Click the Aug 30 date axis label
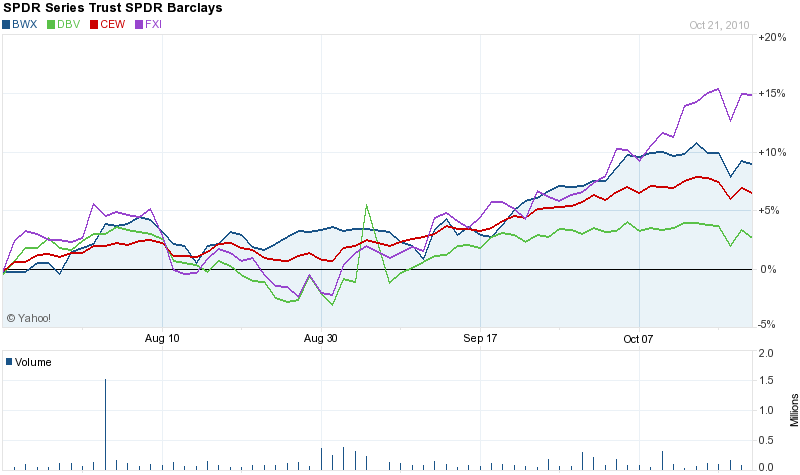800x475 pixels. point(320,338)
